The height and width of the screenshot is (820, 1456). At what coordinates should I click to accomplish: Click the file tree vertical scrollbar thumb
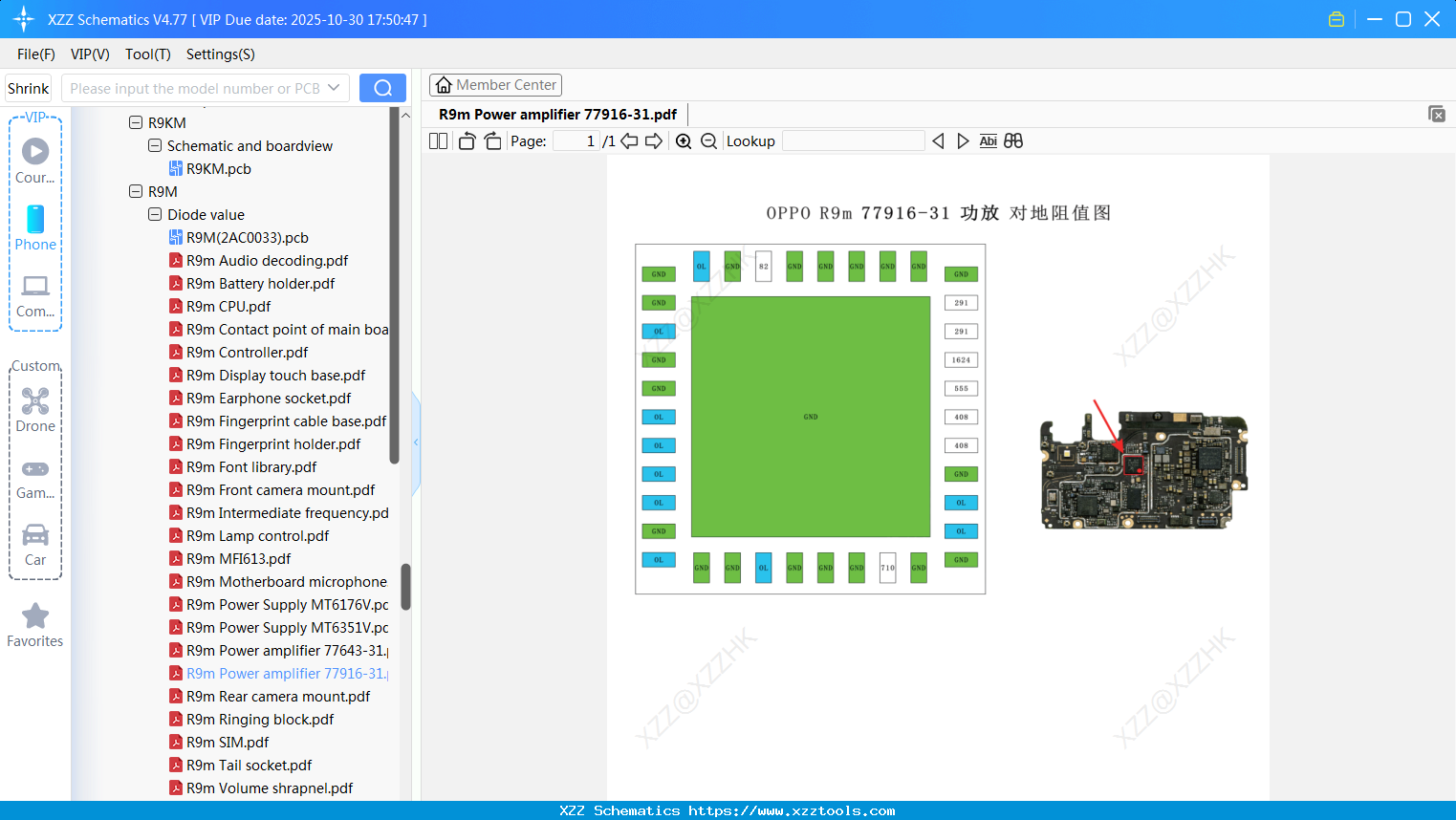pyautogui.click(x=405, y=587)
